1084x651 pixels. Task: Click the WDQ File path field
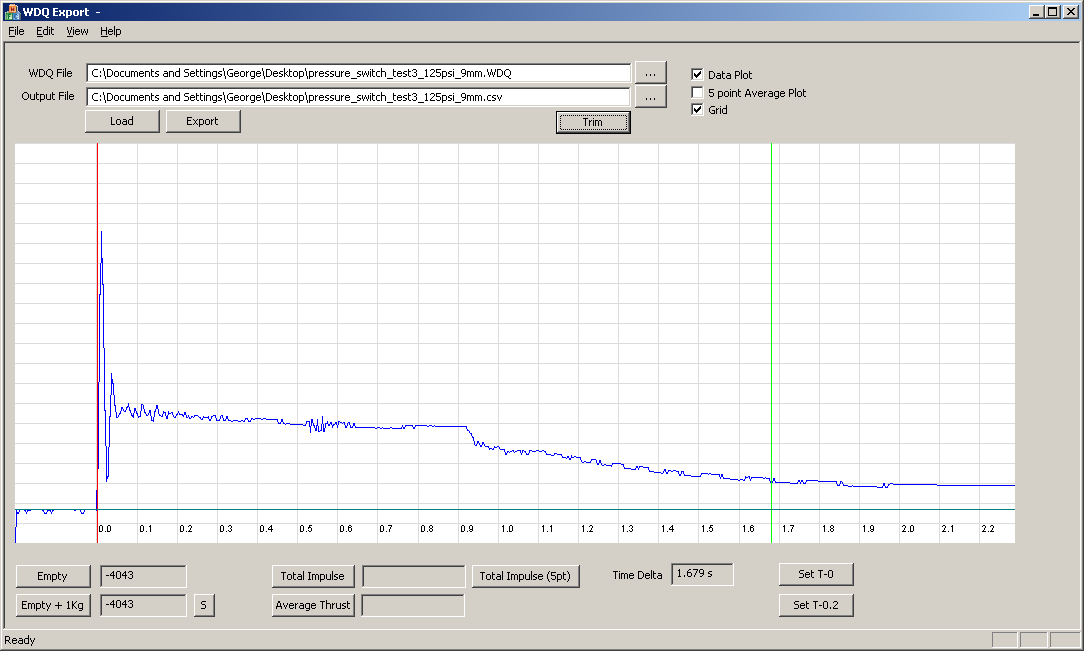(359, 73)
